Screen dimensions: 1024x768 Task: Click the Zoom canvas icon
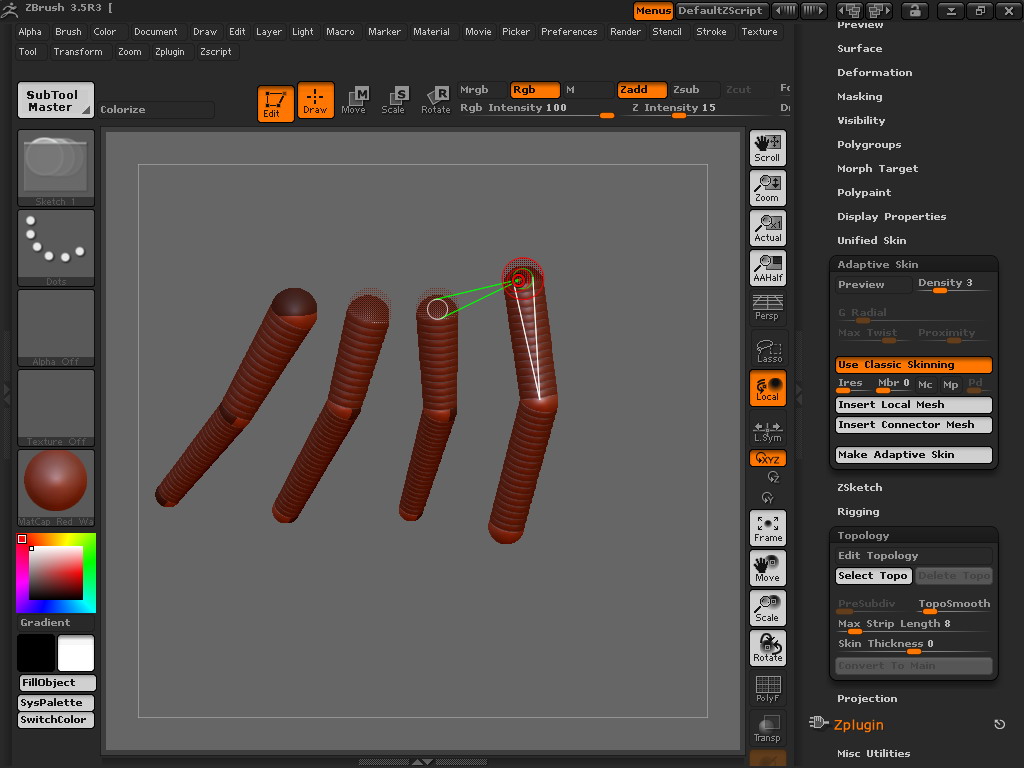(767, 188)
